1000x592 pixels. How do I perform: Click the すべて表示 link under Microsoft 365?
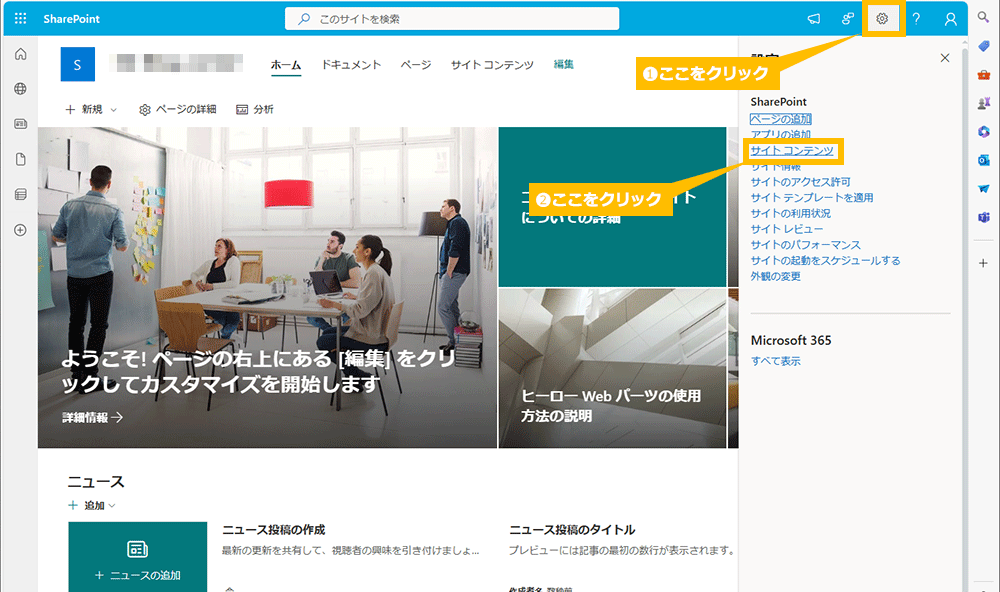(775, 361)
